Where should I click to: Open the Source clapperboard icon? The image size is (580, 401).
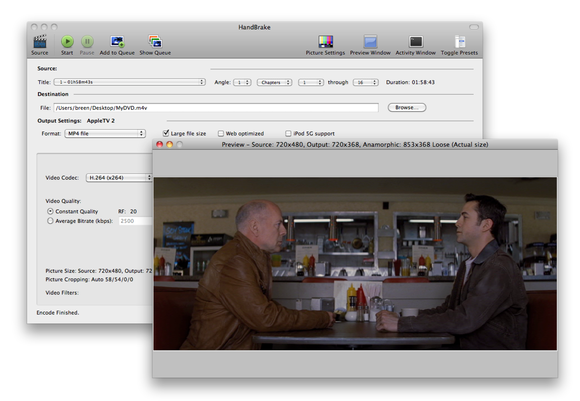tap(40, 41)
